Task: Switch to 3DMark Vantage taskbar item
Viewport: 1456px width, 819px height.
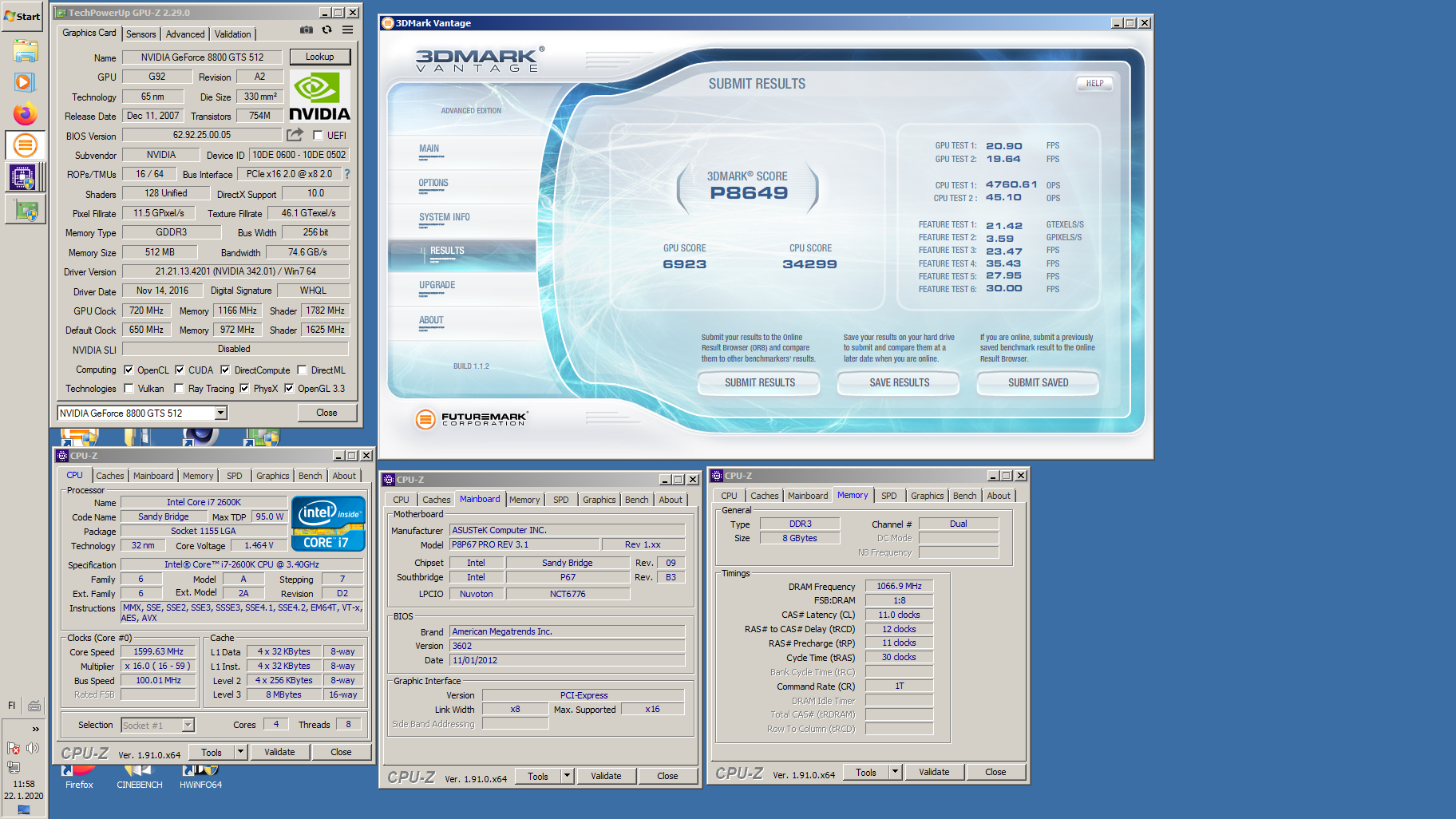Action: (x=25, y=145)
